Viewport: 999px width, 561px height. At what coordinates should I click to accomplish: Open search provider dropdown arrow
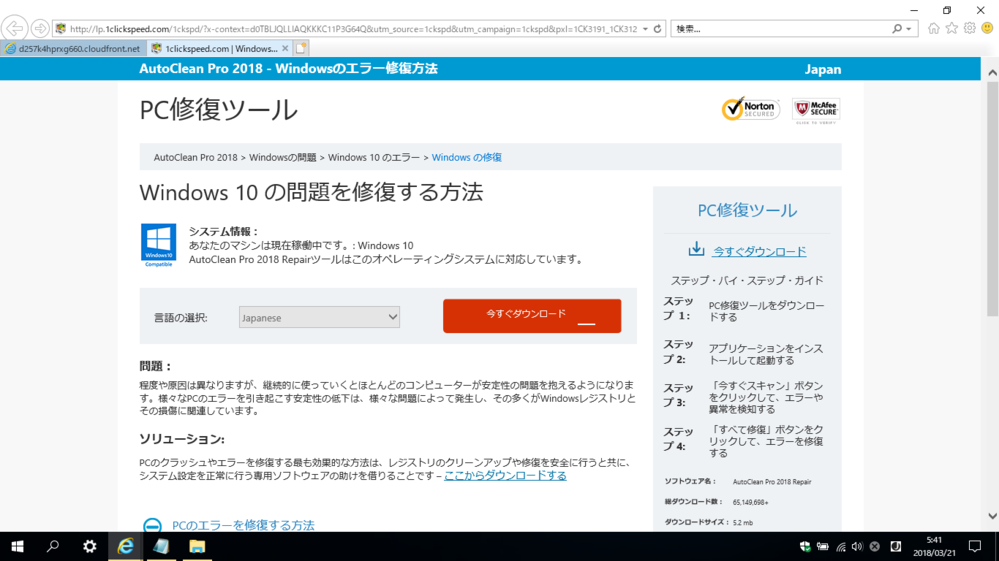pyautogui.click(x=909, y=29)
